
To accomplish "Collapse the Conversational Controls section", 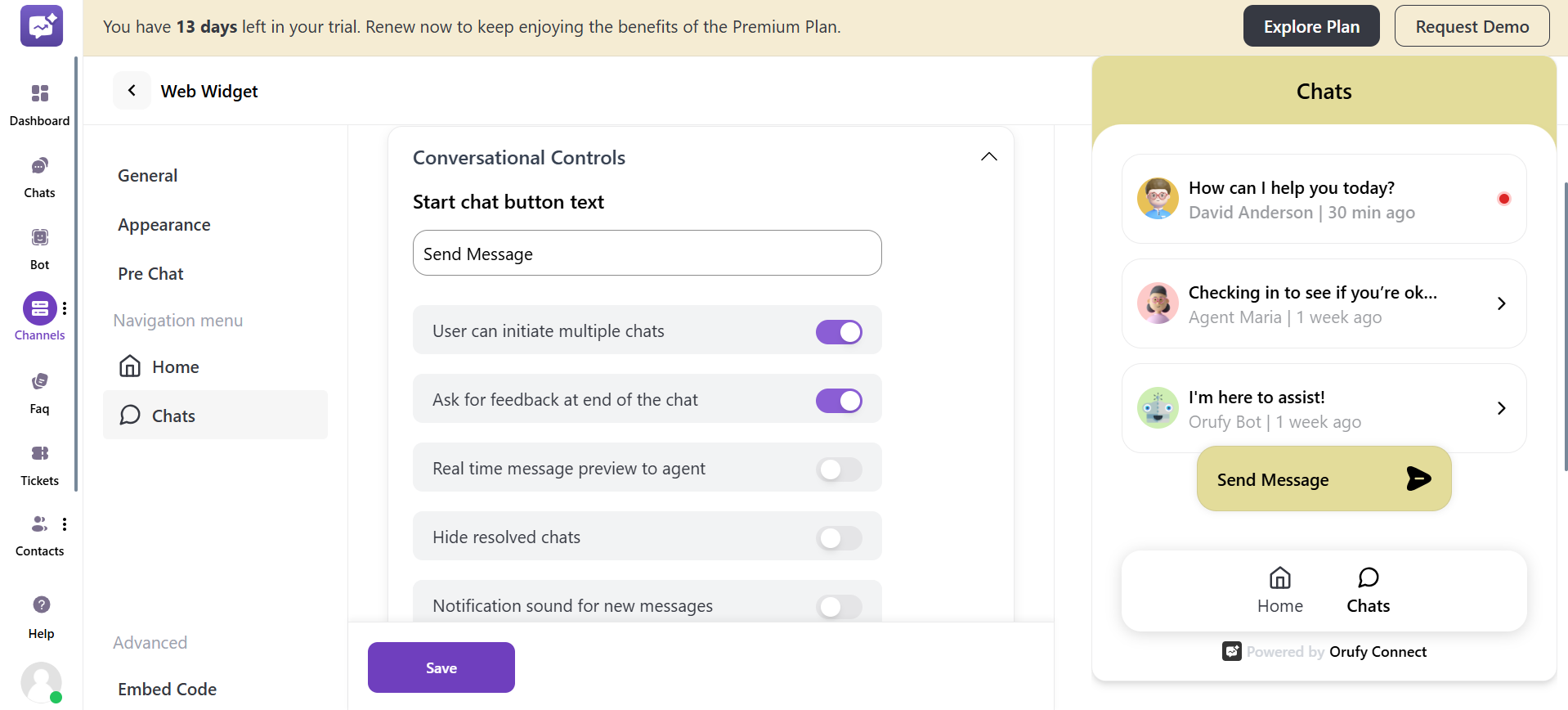I will click(988, 156).
